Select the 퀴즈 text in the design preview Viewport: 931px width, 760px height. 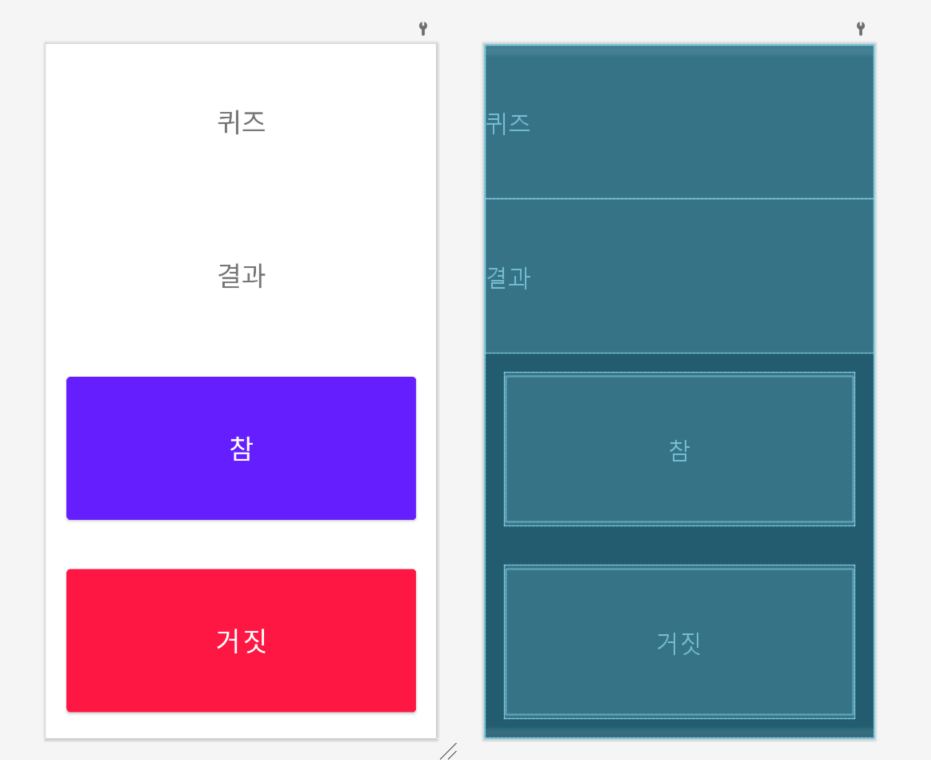[x=241, y=122]
